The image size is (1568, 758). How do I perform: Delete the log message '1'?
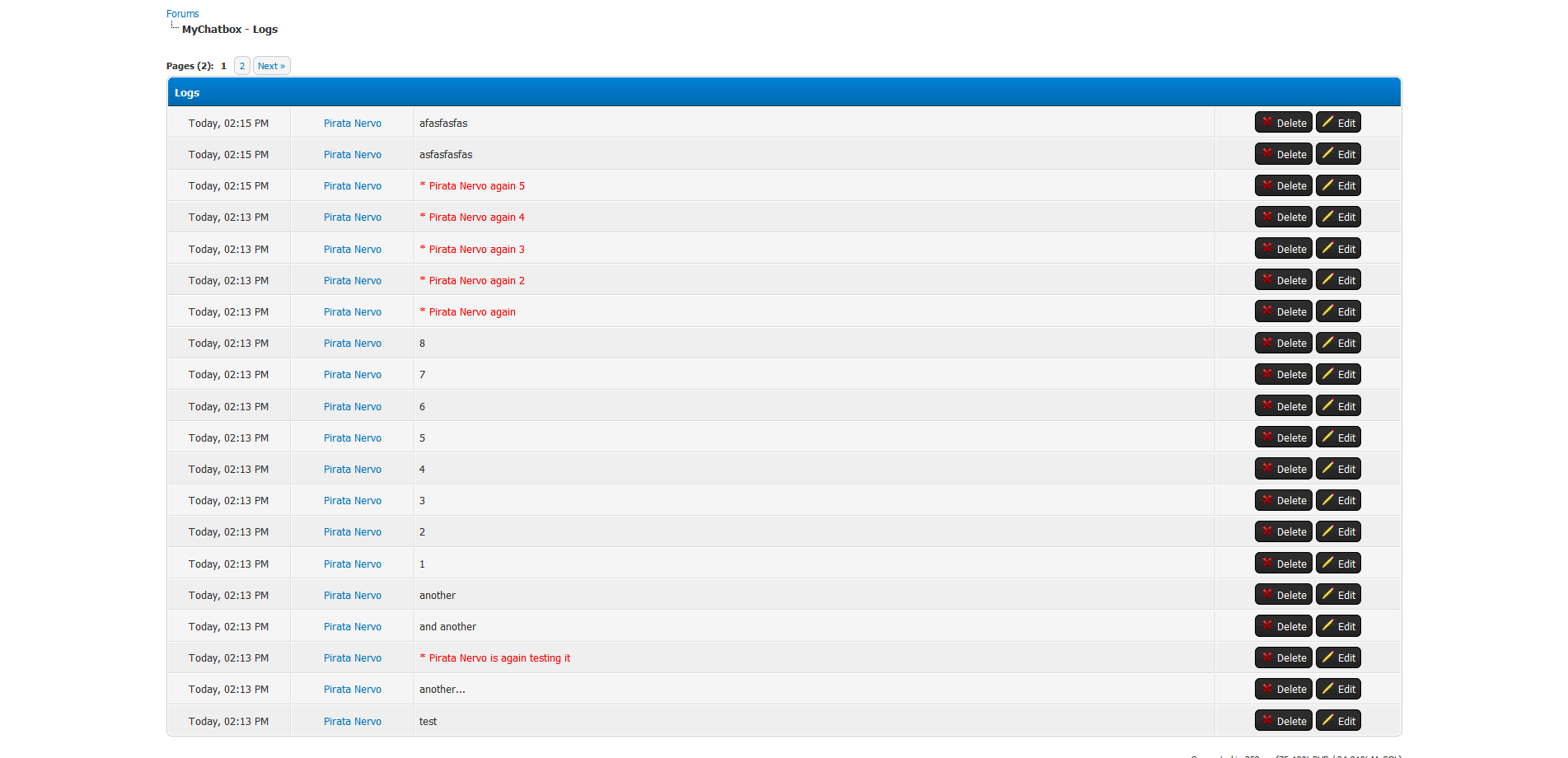pos(1283,564)
